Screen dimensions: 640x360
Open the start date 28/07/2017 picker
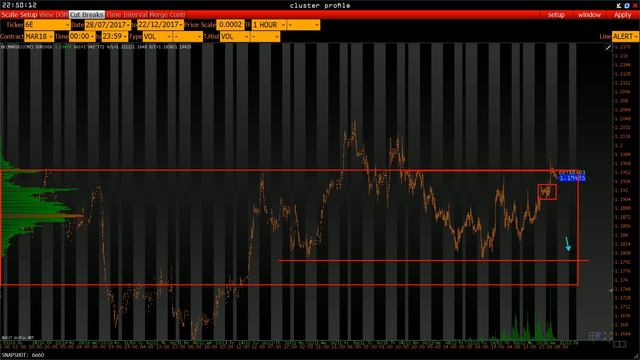point(108,25)
